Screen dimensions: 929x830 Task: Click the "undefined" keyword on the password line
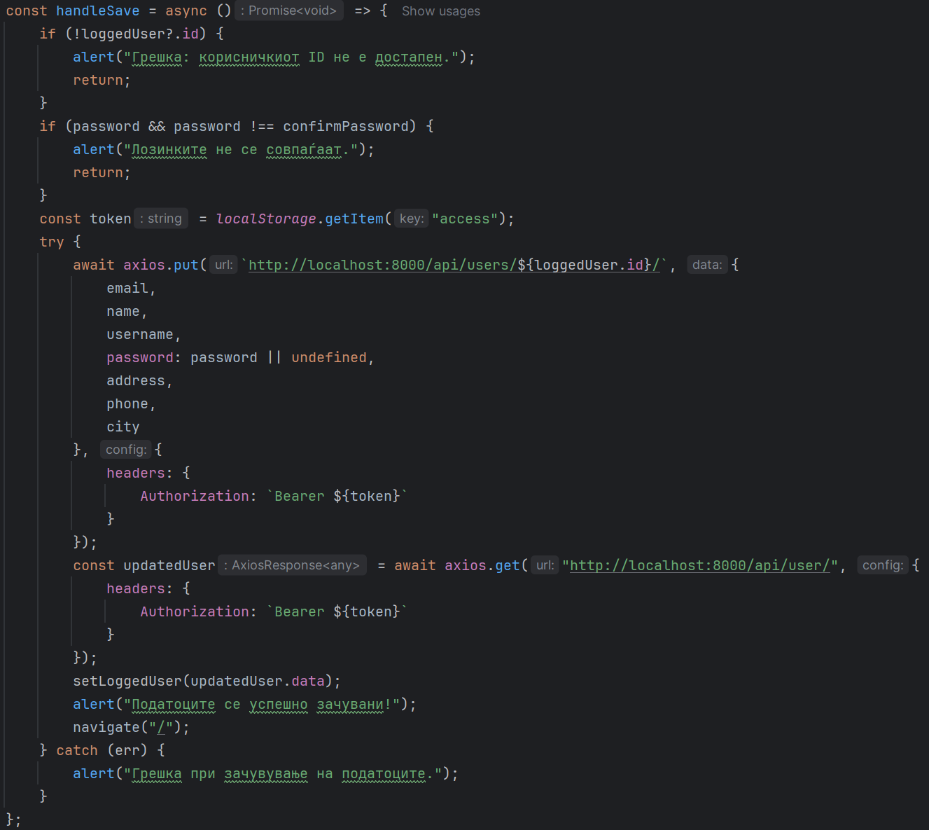(x=328, y=357)
